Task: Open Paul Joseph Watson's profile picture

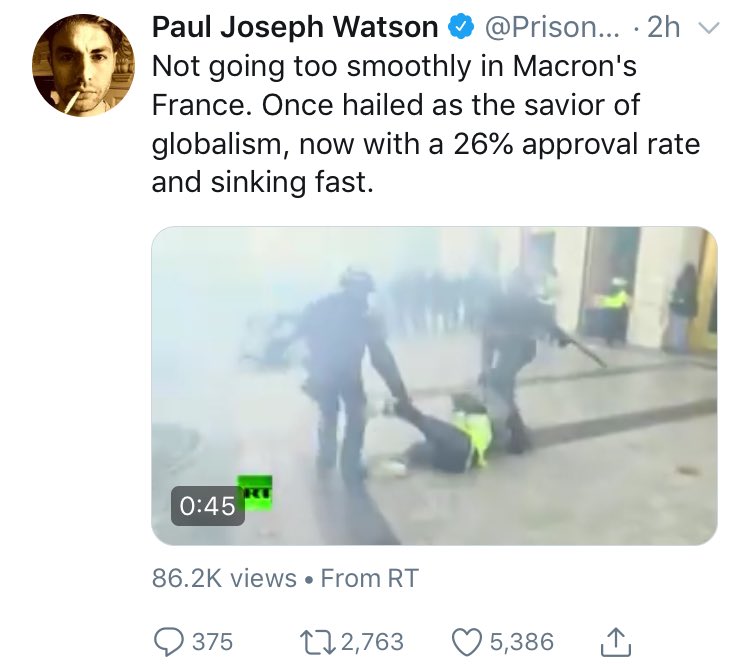Action: [x=83, y=66]
